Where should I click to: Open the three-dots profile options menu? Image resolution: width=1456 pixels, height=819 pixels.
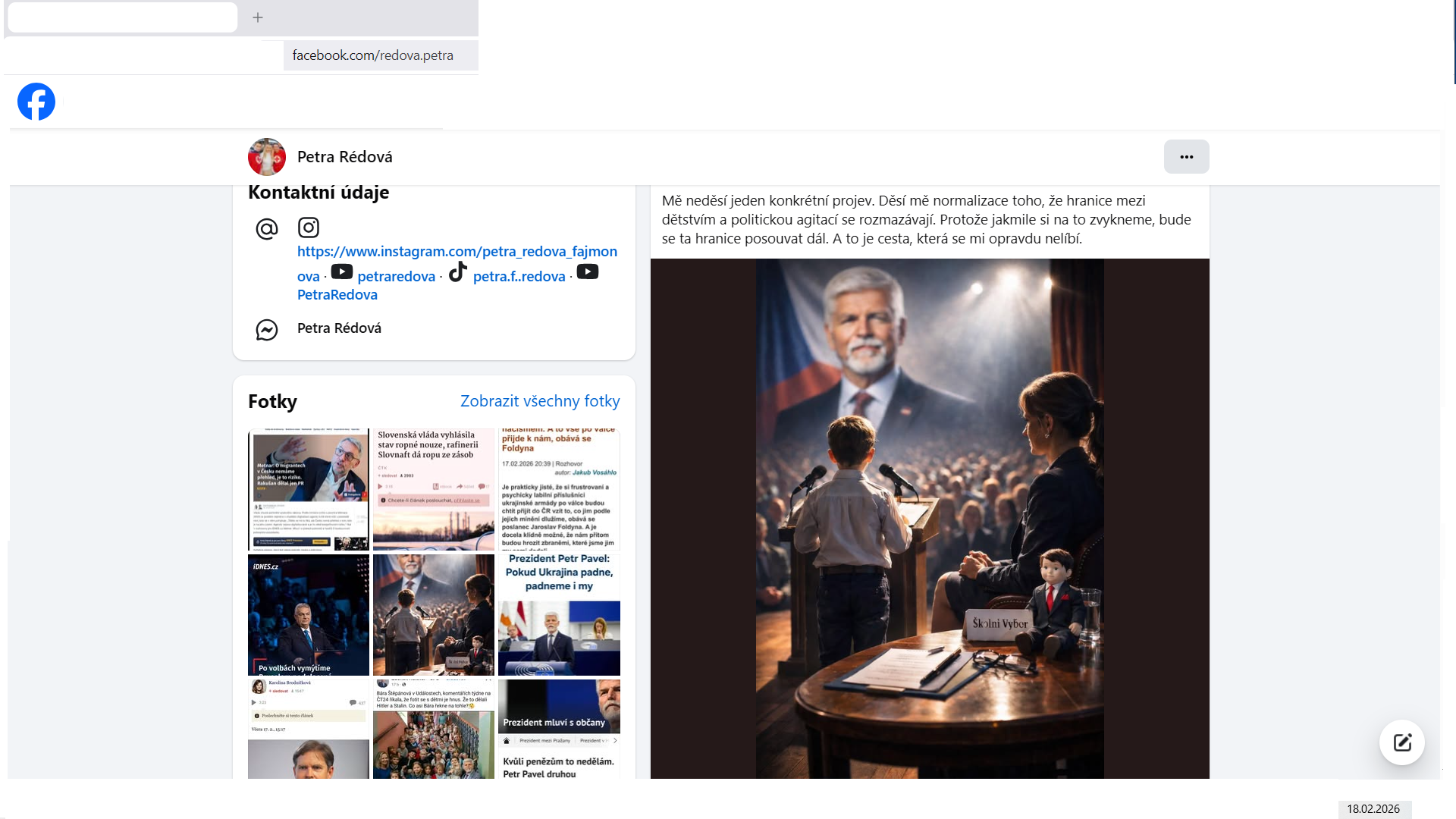(1186, 157)
